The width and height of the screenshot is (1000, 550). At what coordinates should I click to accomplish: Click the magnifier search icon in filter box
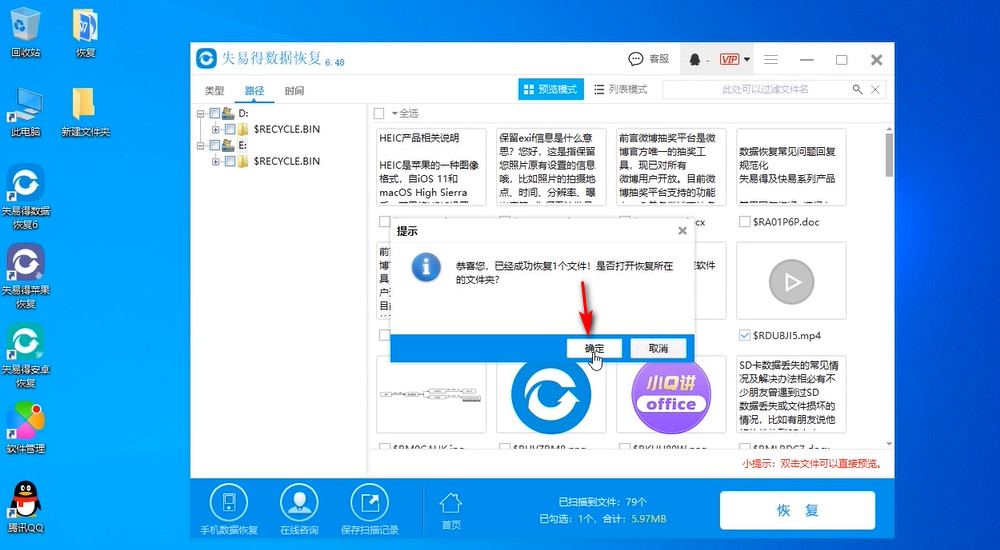click(858, 89)
